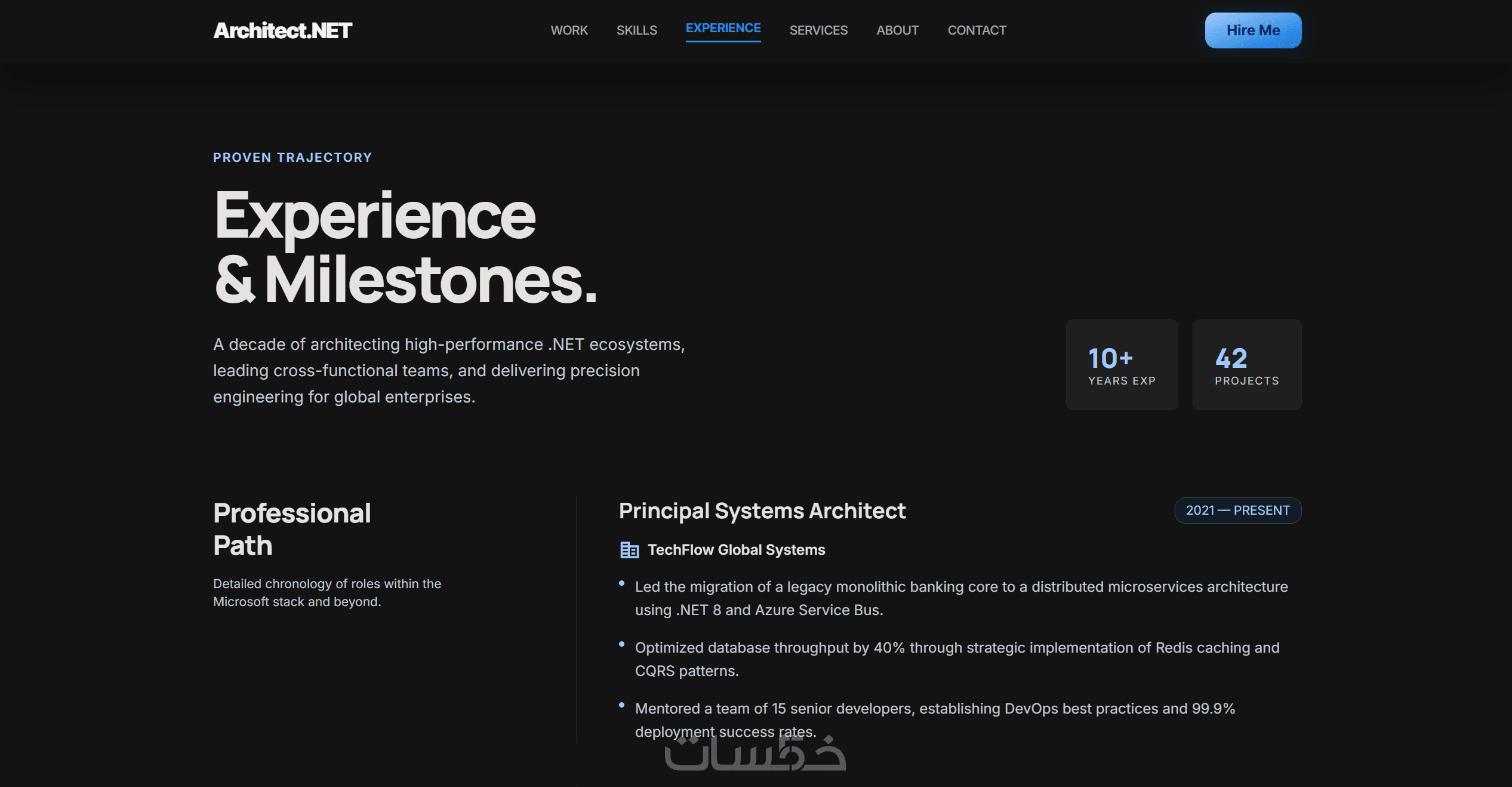Select the EXPERIENCE nav tab
This screenshot has height=787, width=1512.
pyautogui.click(x=723, y=29)
